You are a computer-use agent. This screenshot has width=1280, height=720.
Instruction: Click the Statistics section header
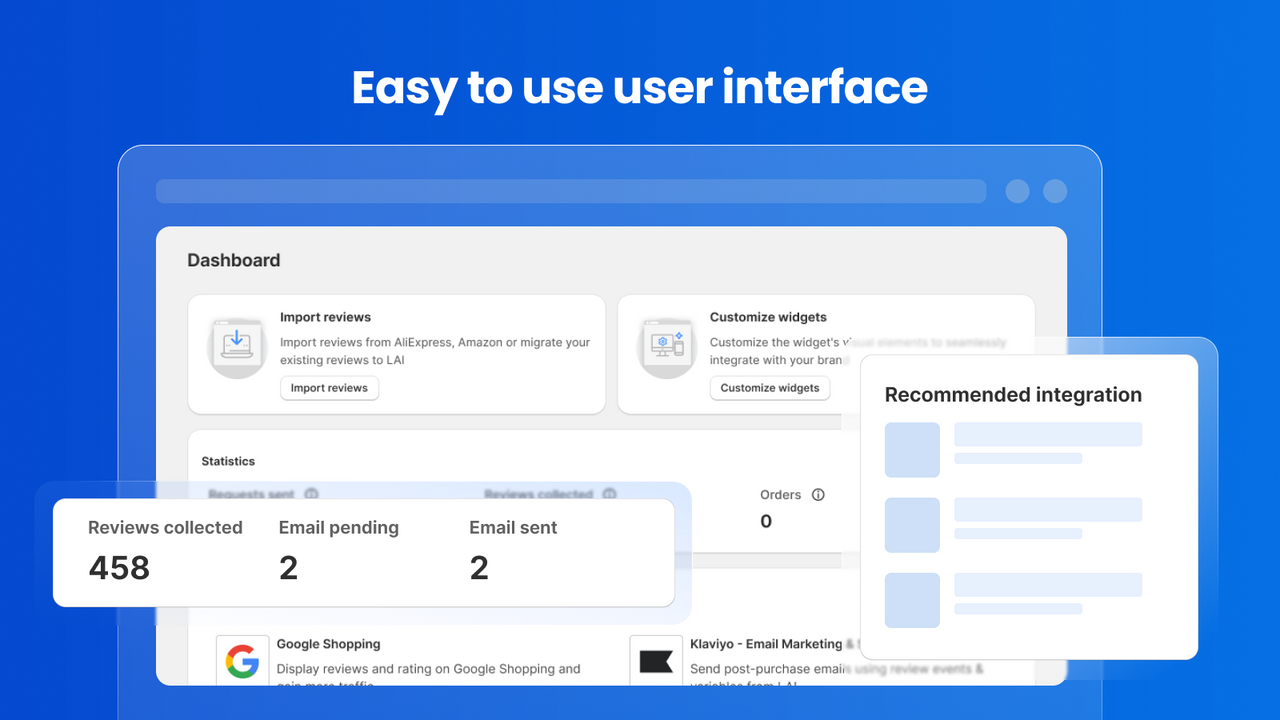(228, 461)
